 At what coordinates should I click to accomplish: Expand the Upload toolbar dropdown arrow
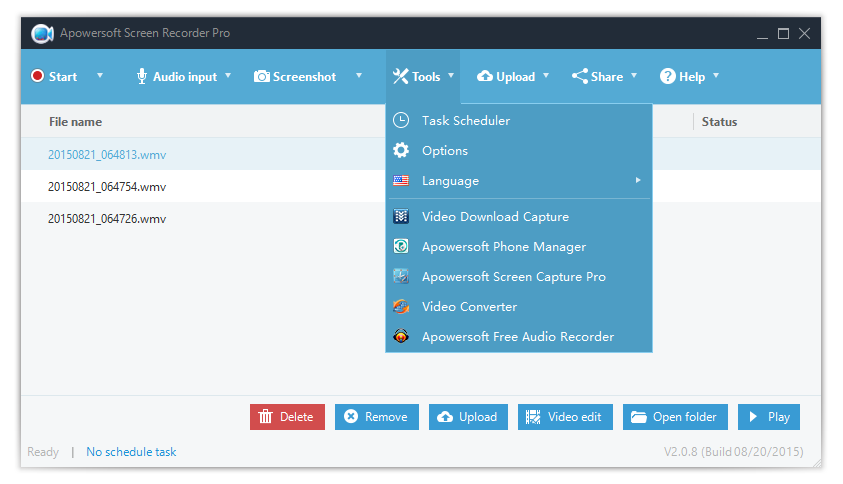546,76
